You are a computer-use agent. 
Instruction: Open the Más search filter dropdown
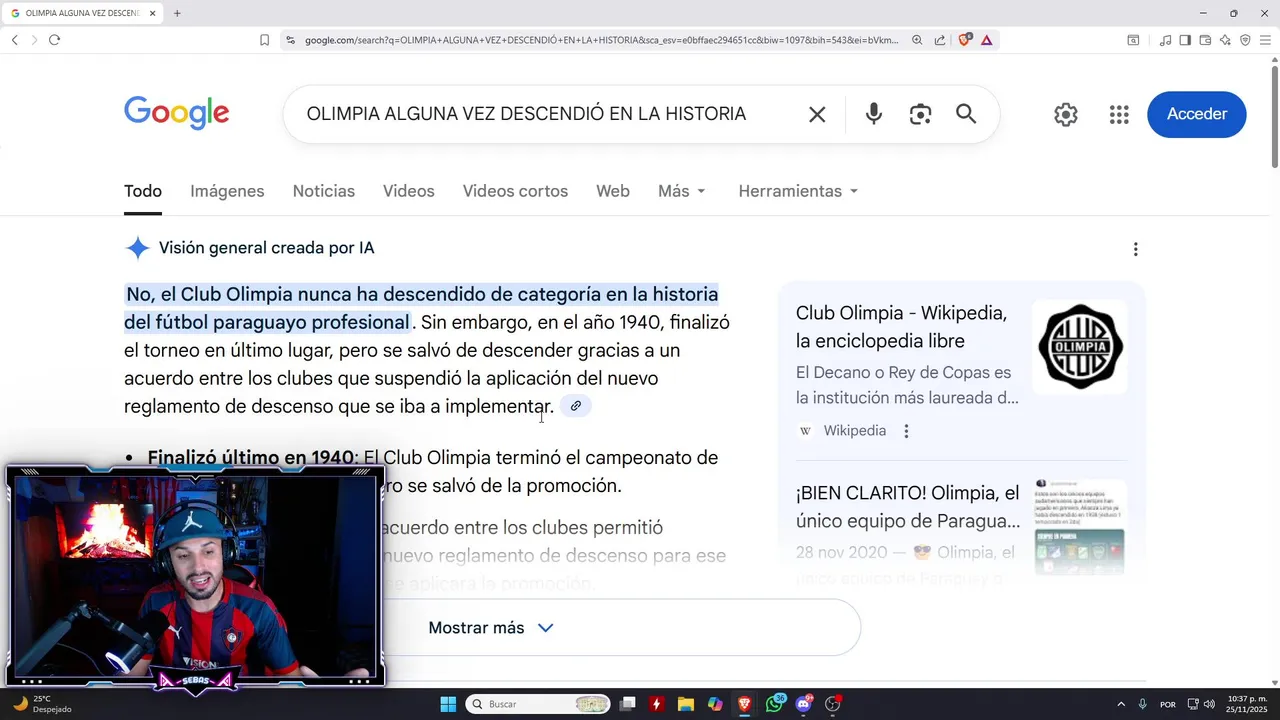coord(682,191)
